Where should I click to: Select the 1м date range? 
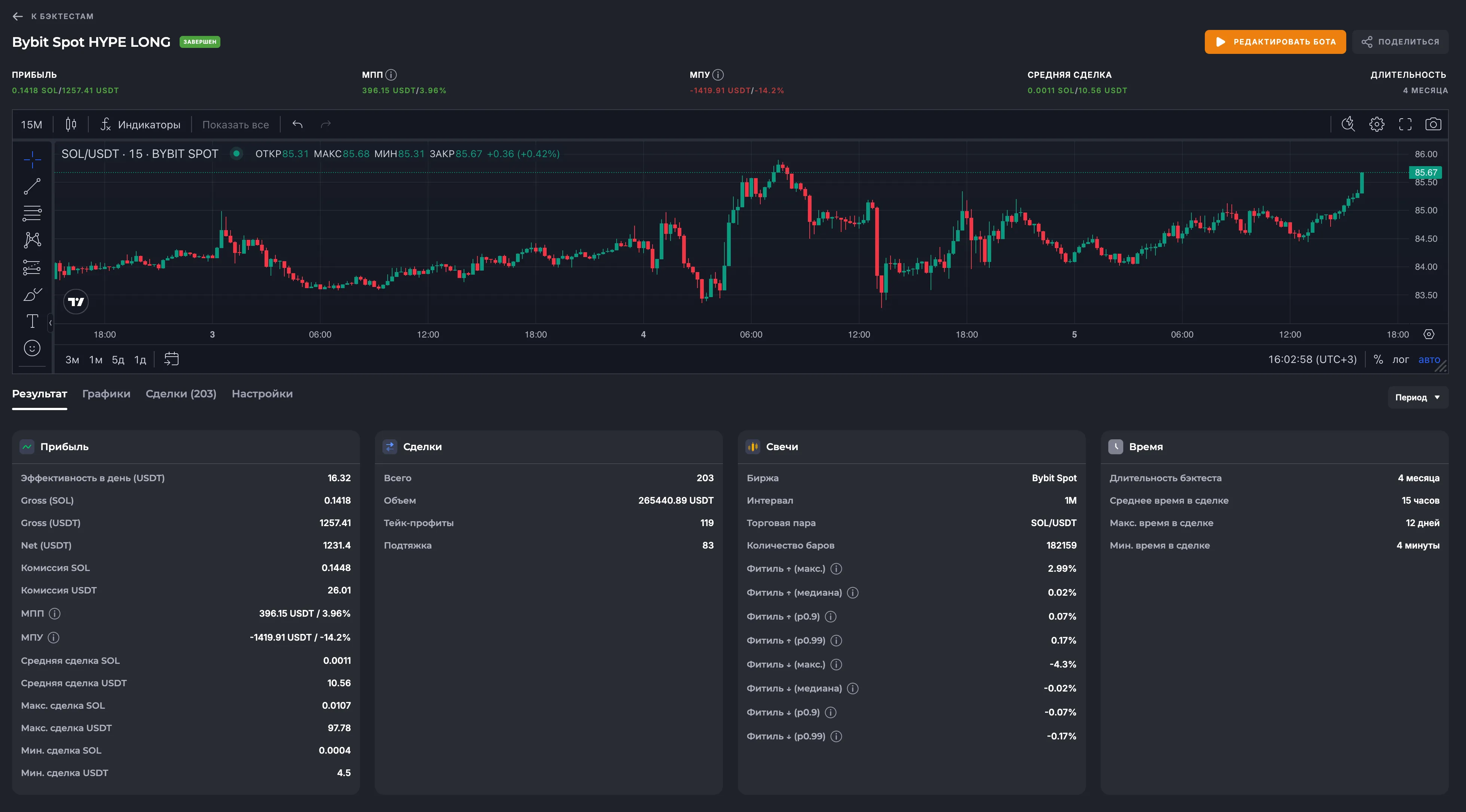(x=96, y=359)
